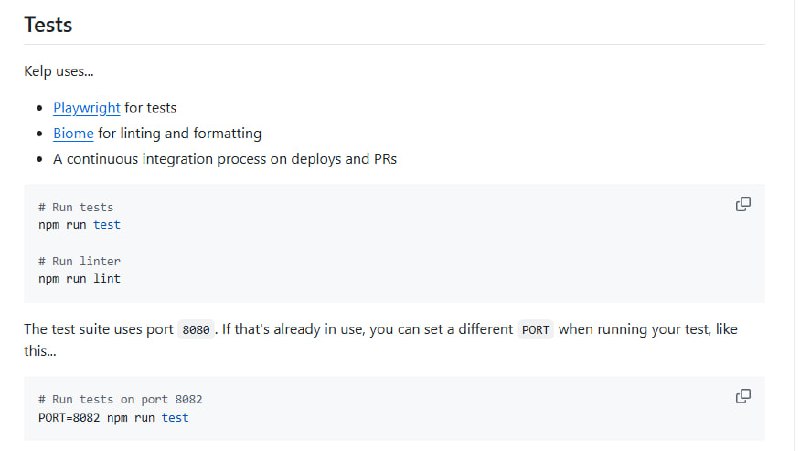Screen dimensions: 800x451
Task: Click the inline 8080 port code
Action: [x=195, y=330]
